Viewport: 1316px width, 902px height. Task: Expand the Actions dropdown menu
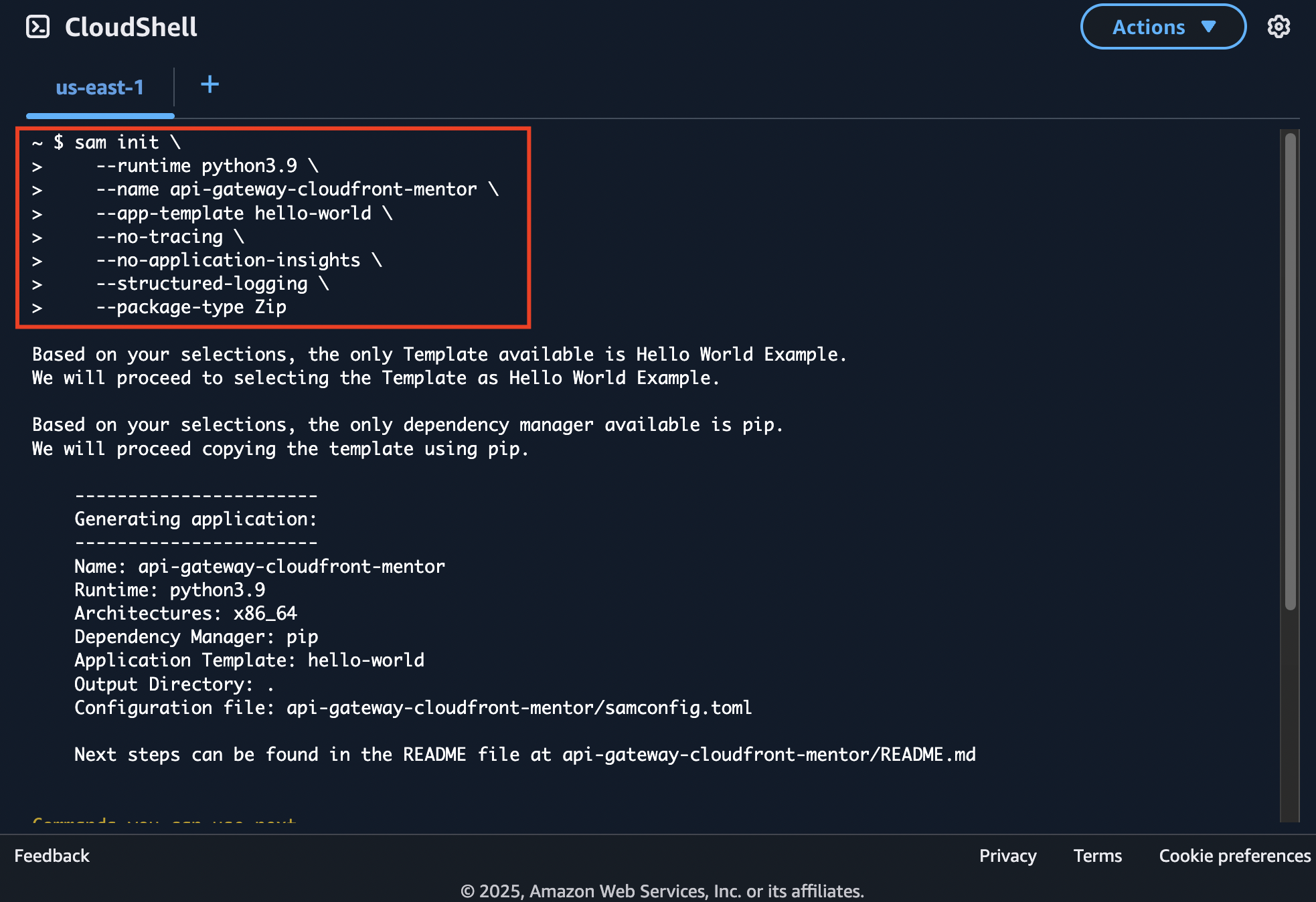pyautogui.click(x=1163, y=27)
